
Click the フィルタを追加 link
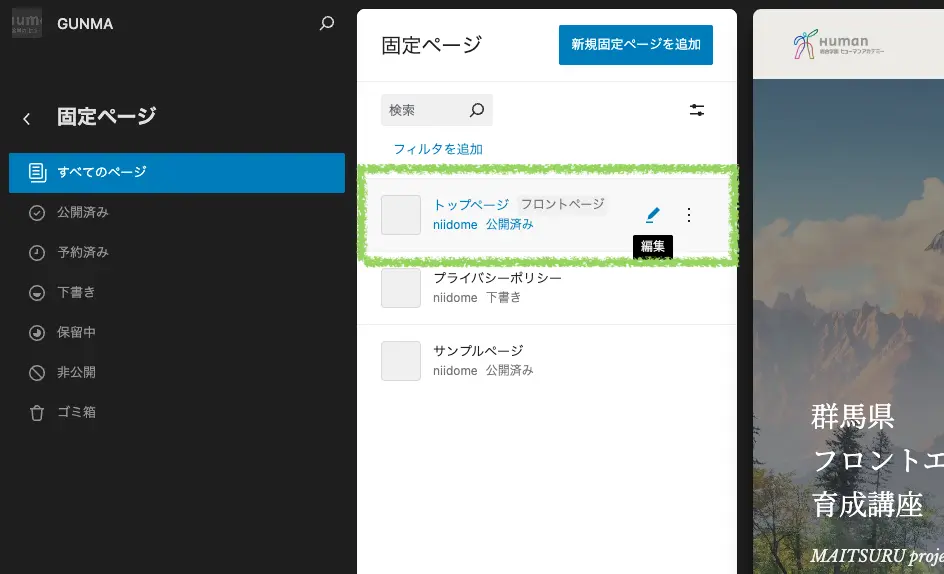pos(438,149)
